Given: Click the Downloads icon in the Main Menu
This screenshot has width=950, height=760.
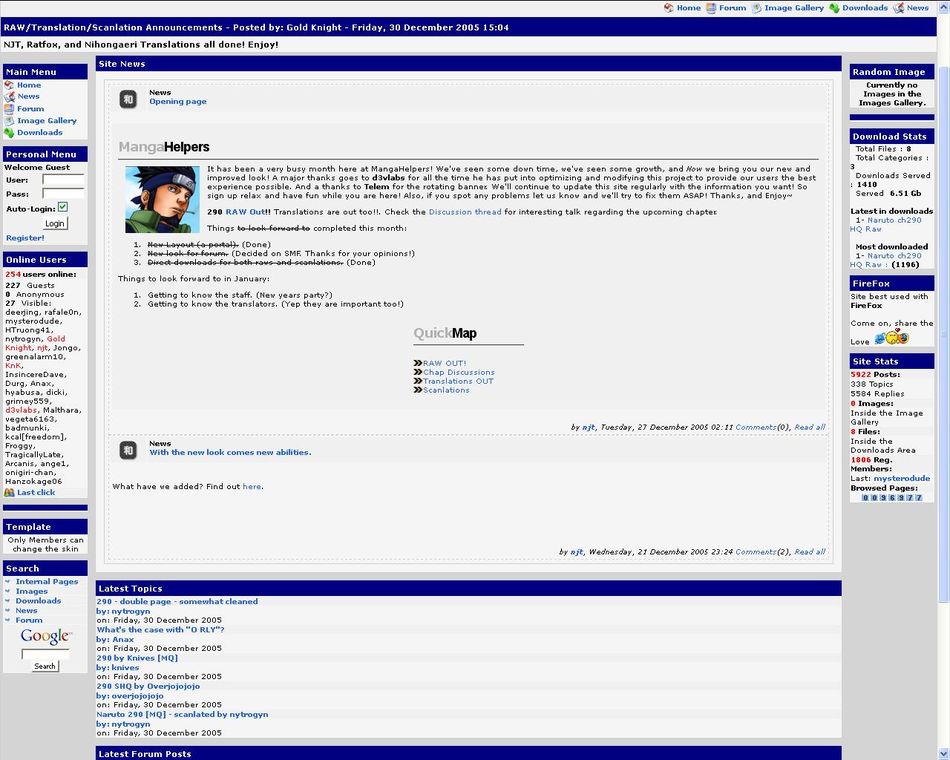Looking at the screenshot, I should pyautogui.click(x=9, y=132).
